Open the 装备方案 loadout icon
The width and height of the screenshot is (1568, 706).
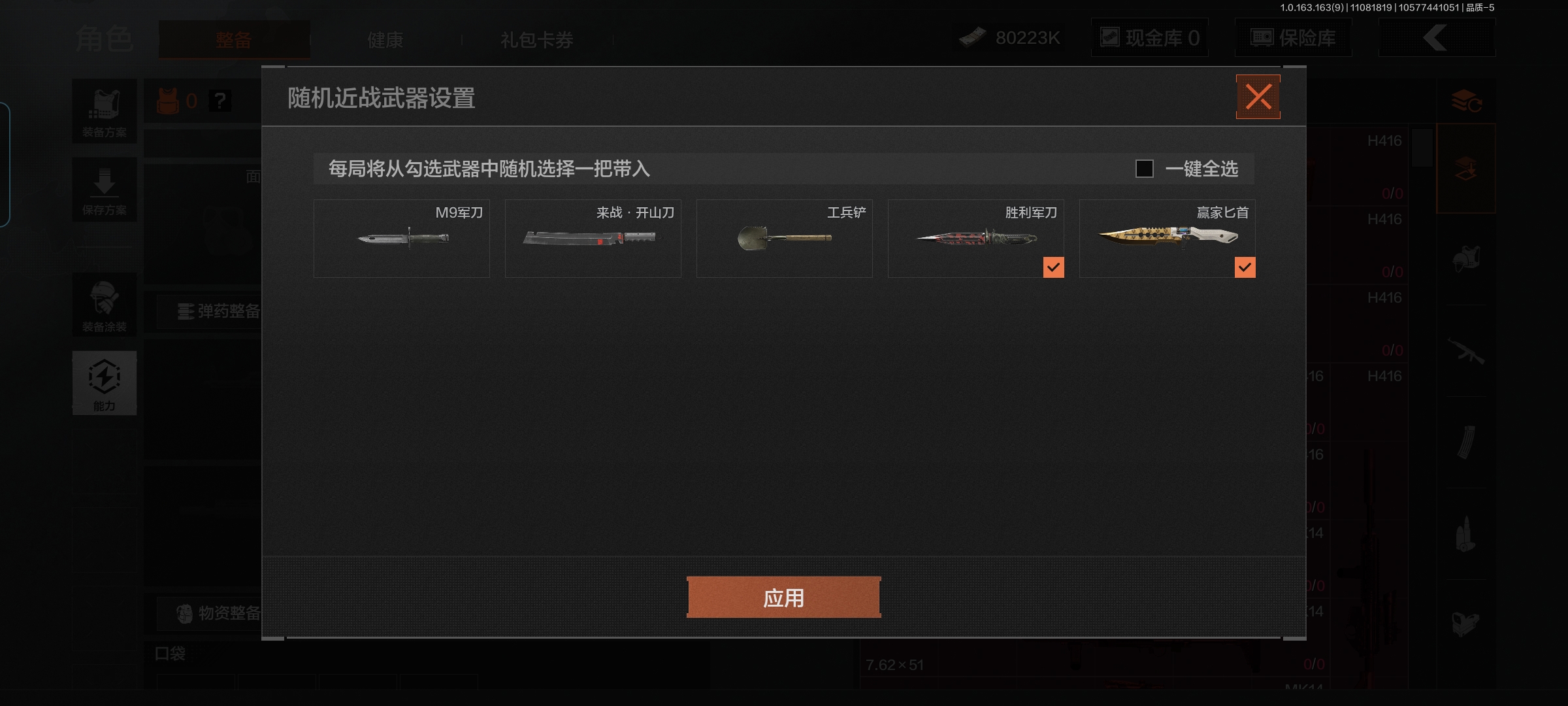[105, 111]
